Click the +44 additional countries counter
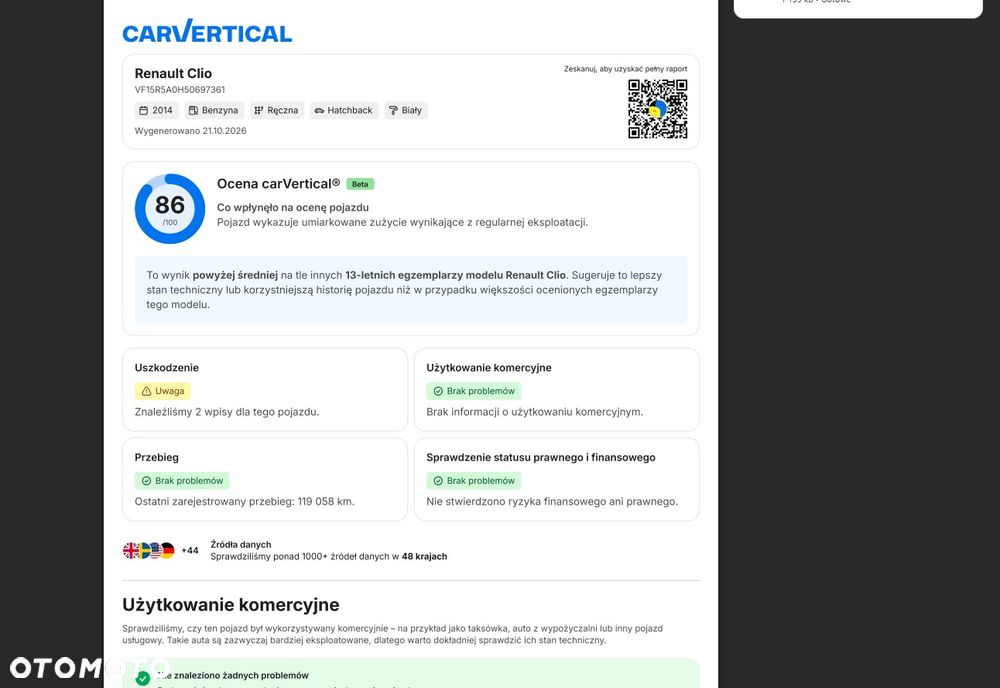Screen dimensions: 1000x688 pyautogui.click(x=190, y=550)
